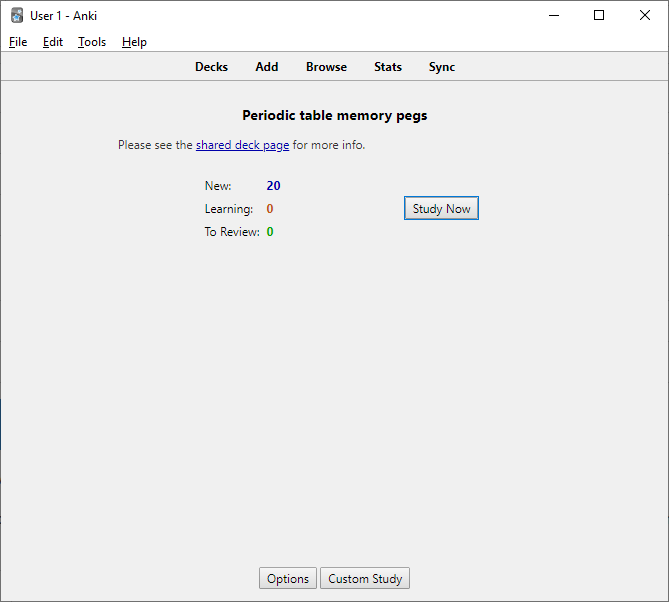This screenshot has height=602, width=669.
Task: Sync the collection
Action: pos(442,67)
